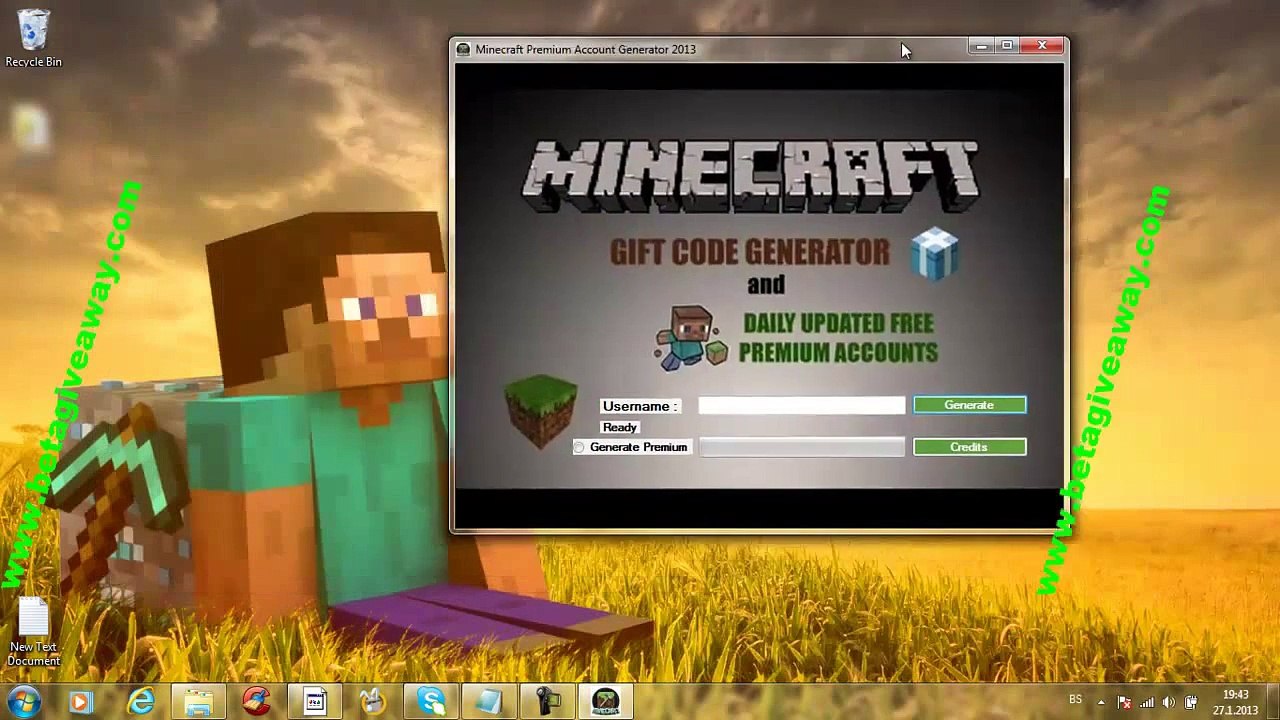Viewport: 1280px width, 720px height.
Task: Click the rabbit icon in the taskbar
Action: [373, 702]
